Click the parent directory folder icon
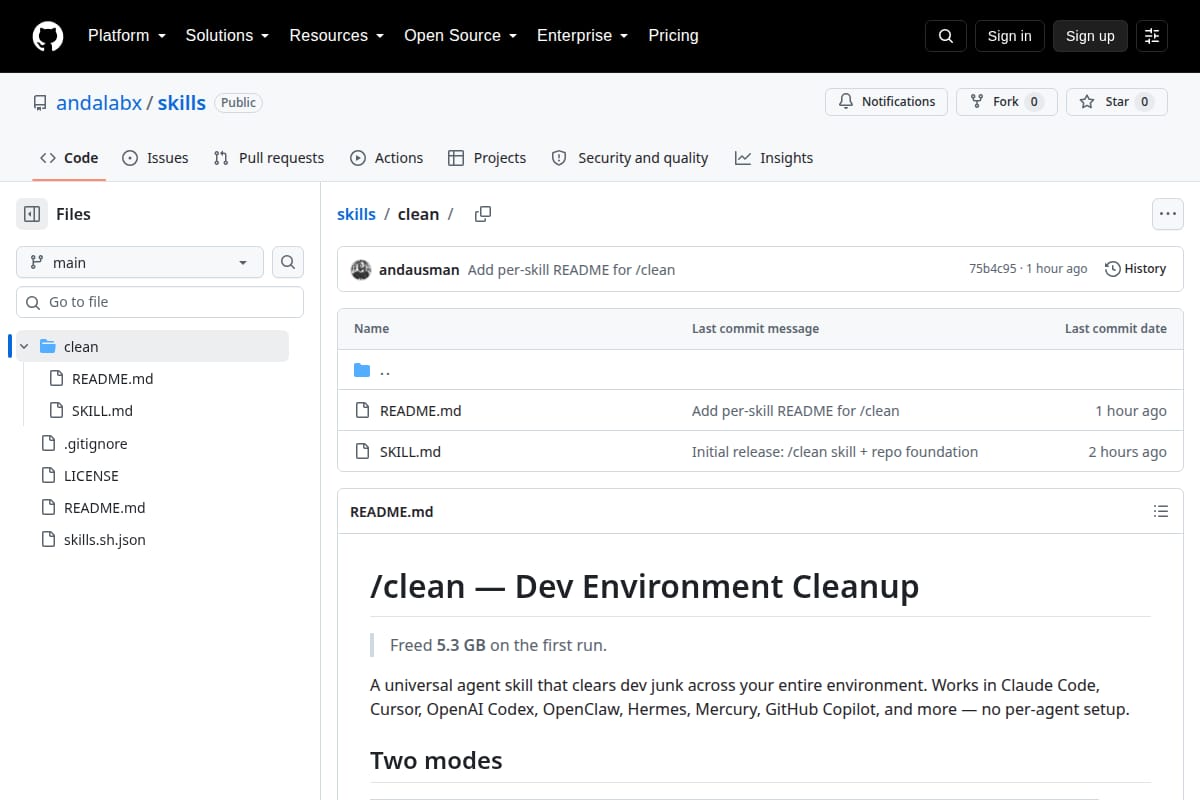The width and height of the screenshot is (1200, 800). (362, 371)
